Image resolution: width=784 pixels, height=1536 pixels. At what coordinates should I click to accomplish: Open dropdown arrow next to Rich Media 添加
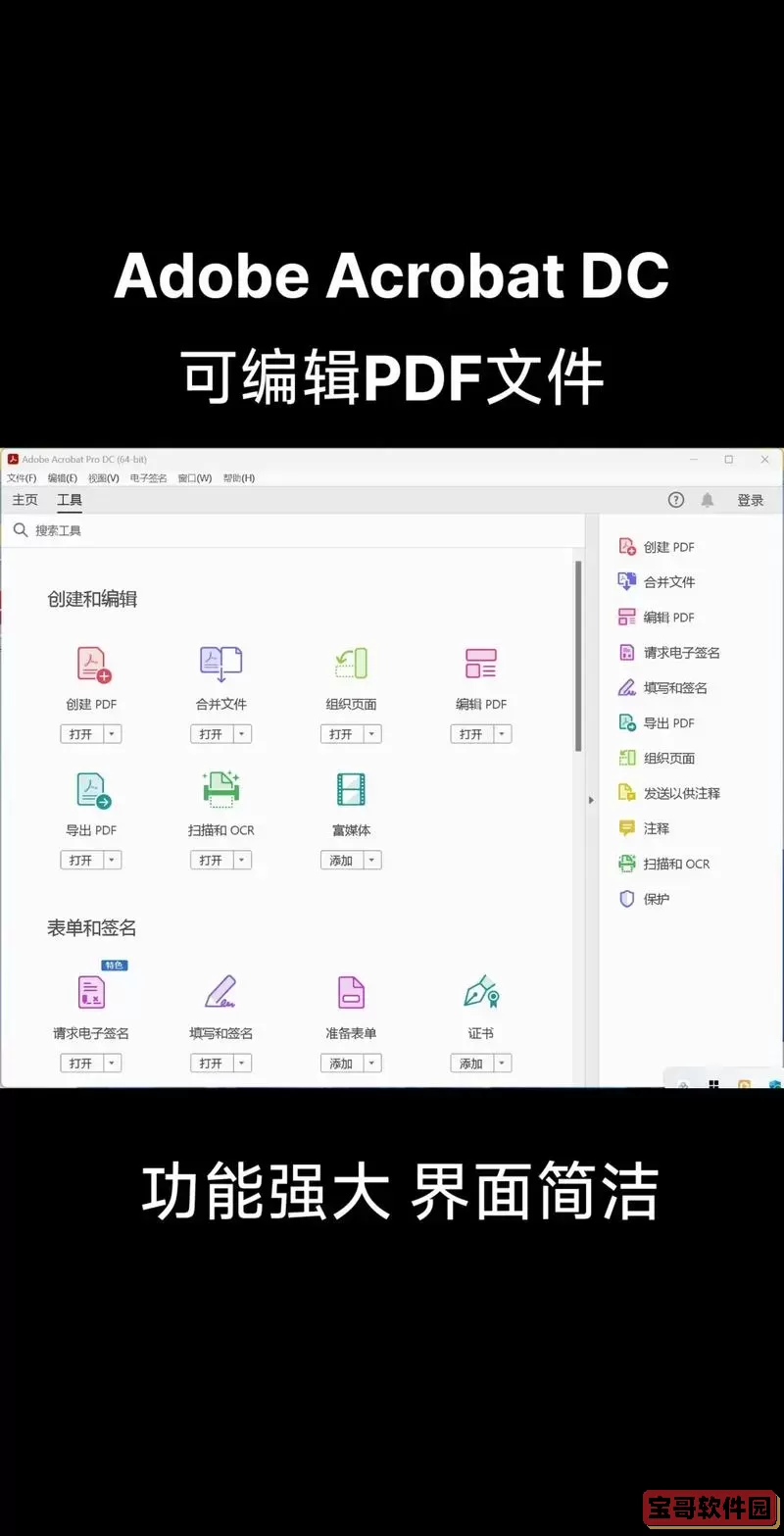[x=371, y=861]
